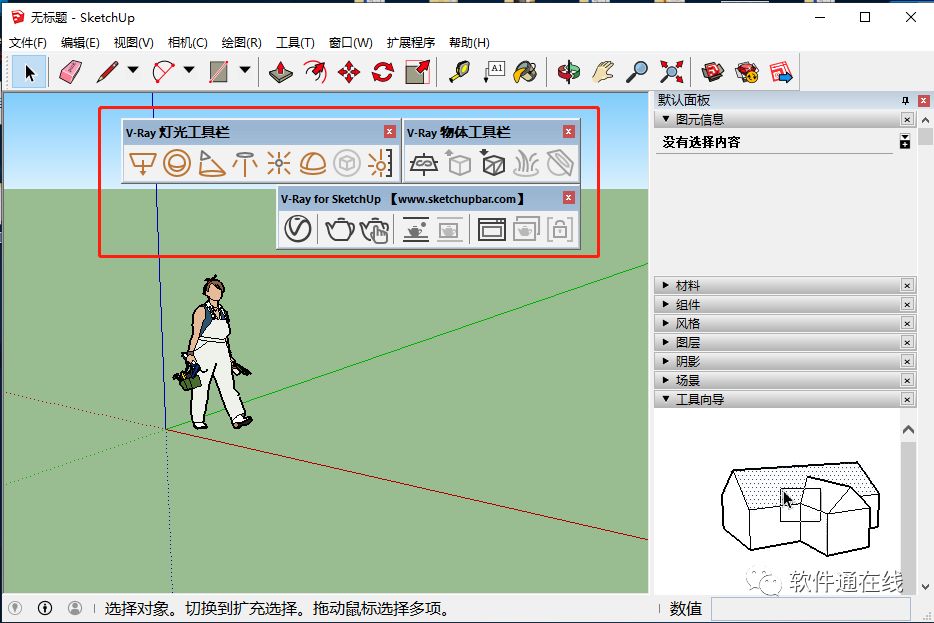Start V-Ray render with teapot icon

coord(340,229)
